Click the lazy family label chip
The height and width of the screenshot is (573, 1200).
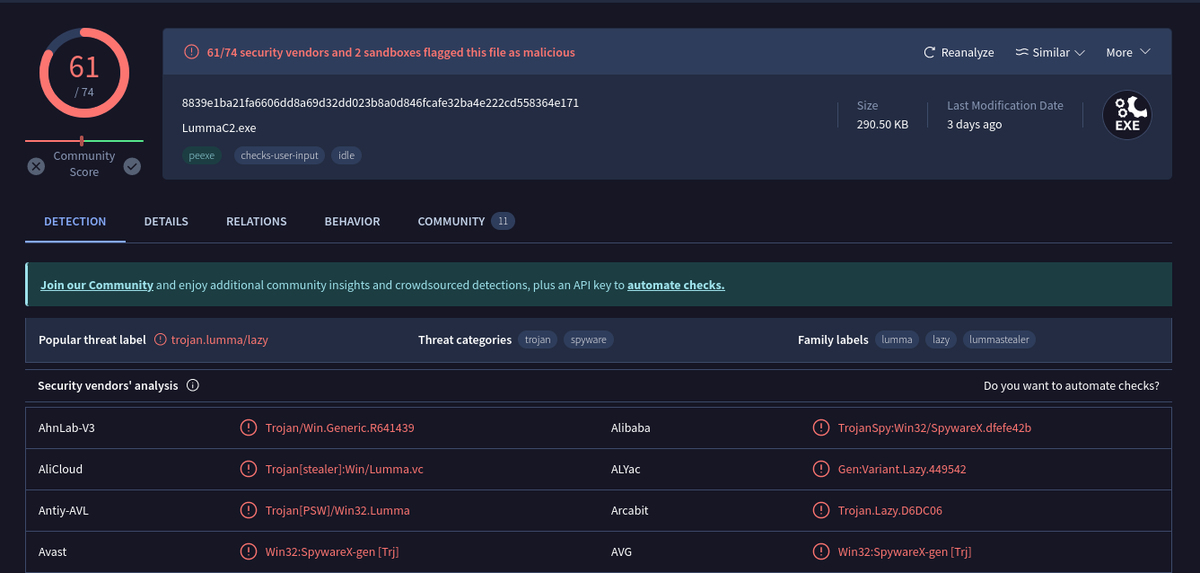[941, 340]
